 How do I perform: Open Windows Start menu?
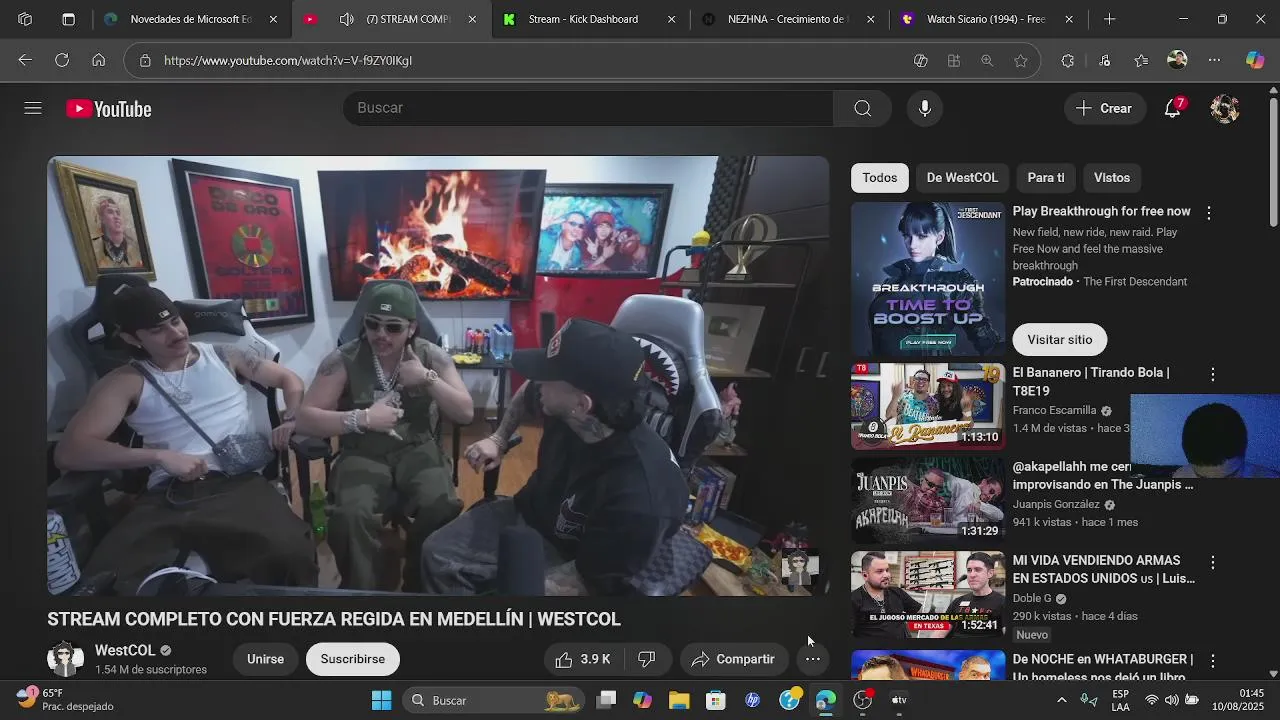(x=381, y=700)
